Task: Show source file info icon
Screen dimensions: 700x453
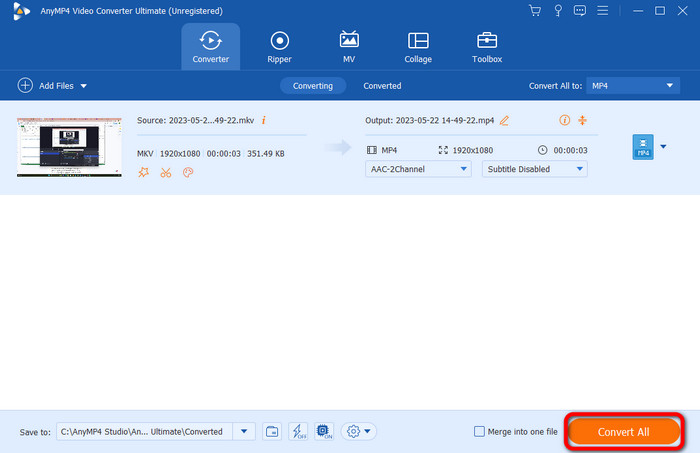Action: 263,121
